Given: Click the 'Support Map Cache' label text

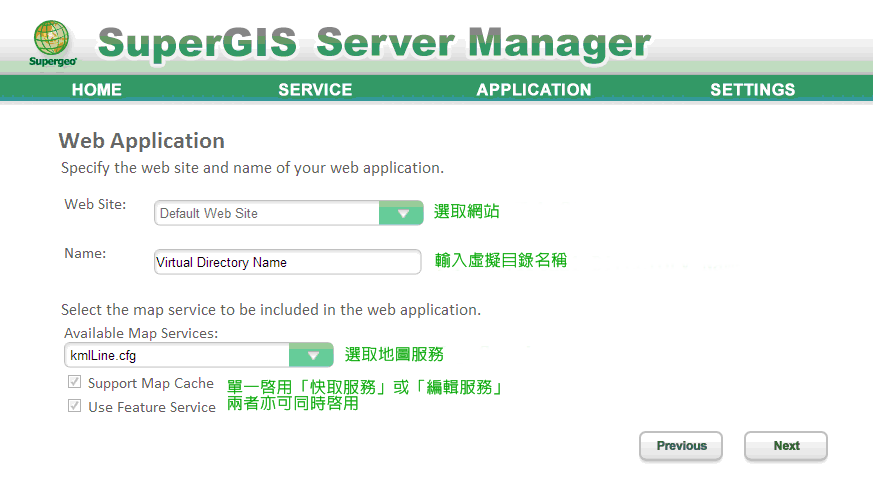Looking at the screenshot, I should click(151, 383).
